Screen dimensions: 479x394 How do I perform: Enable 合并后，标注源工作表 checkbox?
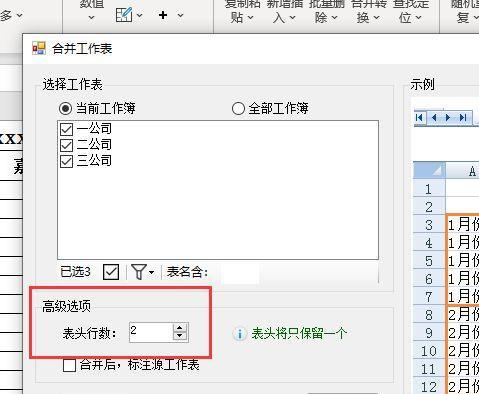pos(69,365)
